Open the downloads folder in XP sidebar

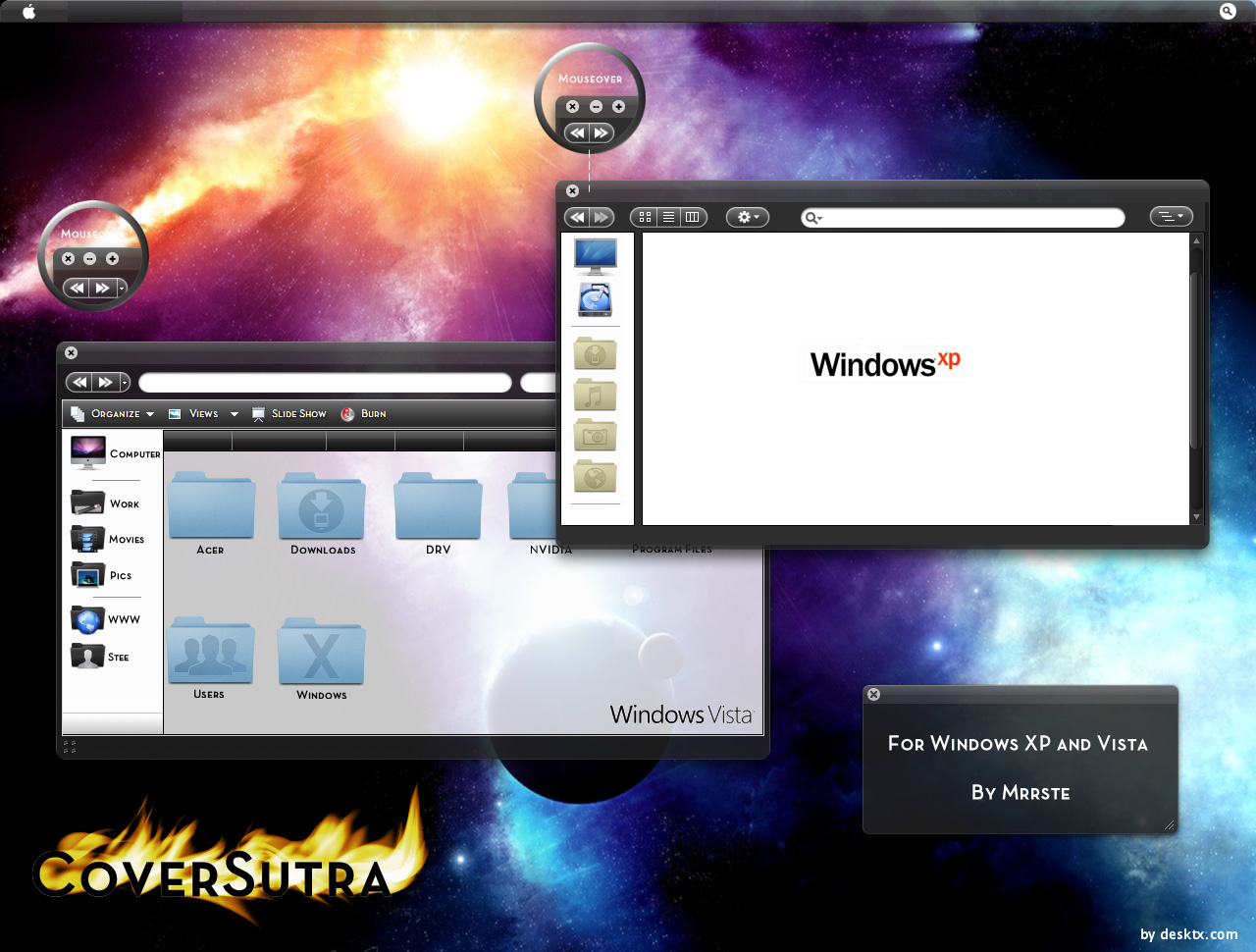pyautogui.click(x=595, y=353)
